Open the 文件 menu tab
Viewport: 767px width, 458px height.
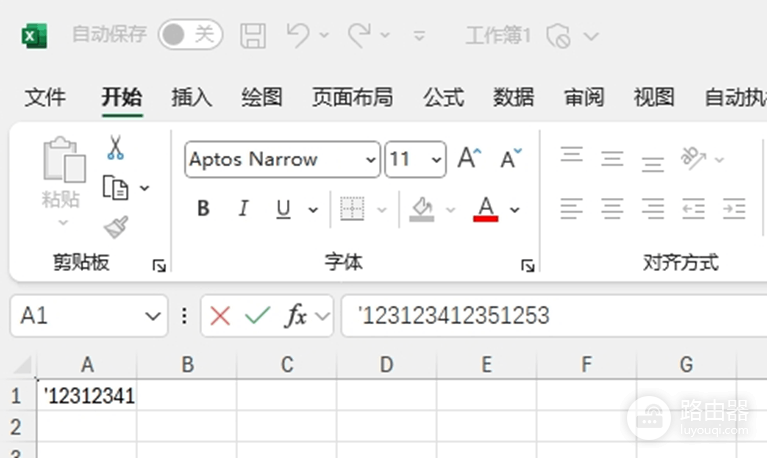point(45,97)
